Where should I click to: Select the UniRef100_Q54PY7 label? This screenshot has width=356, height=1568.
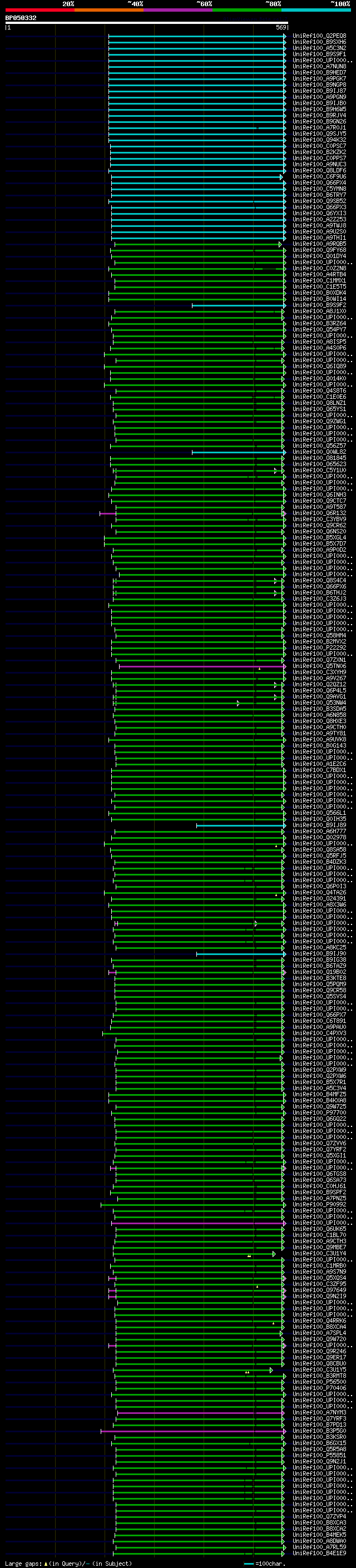(x=319, y=329)
